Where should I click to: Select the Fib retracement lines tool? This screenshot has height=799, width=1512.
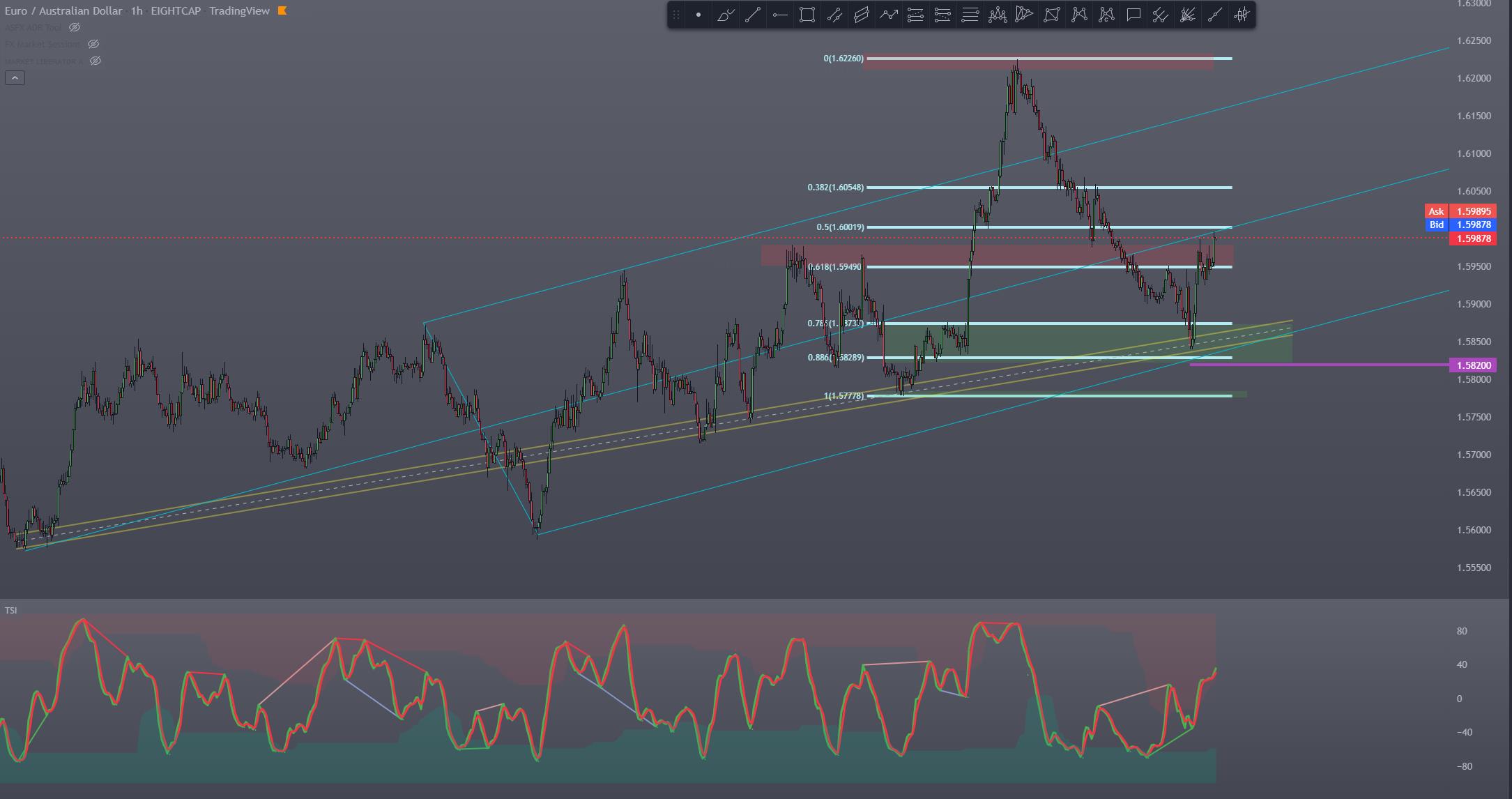970,15
